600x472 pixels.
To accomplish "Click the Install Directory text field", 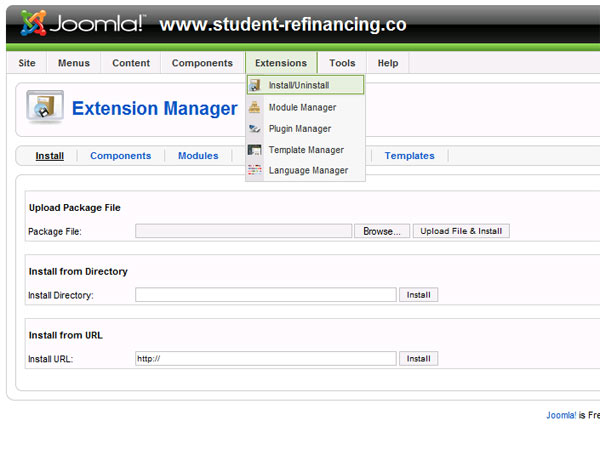I will tap(266, 295).
